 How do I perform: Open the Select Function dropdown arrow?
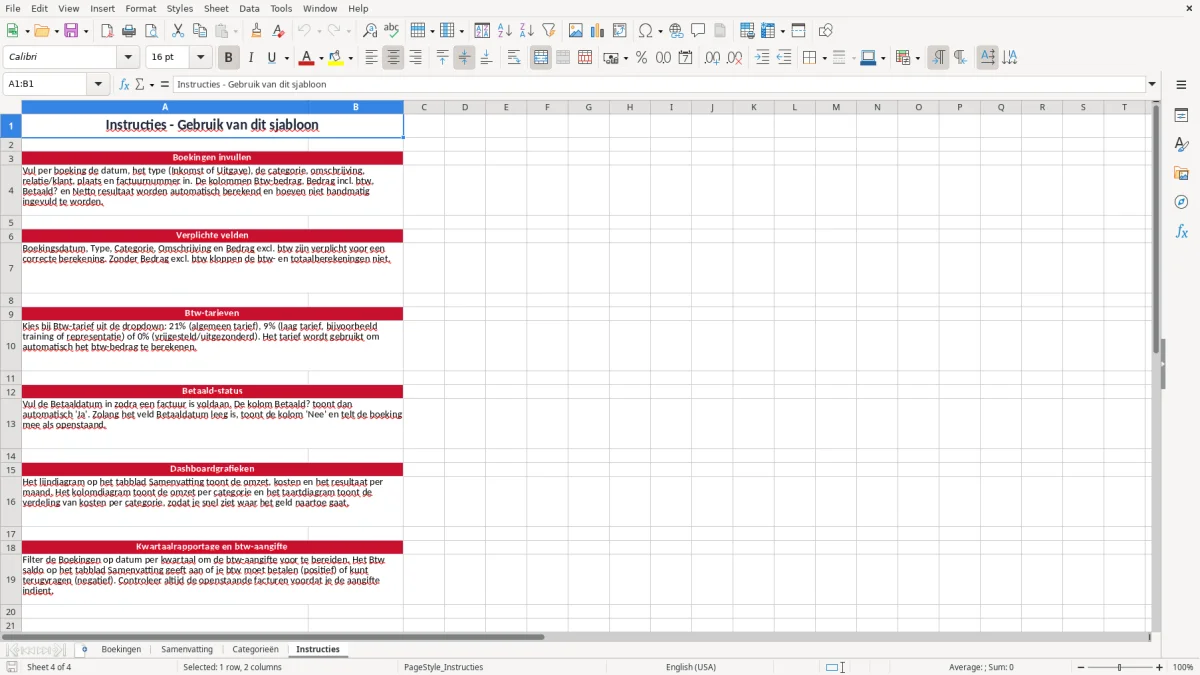pyautogui.click(x=151, y=84)
